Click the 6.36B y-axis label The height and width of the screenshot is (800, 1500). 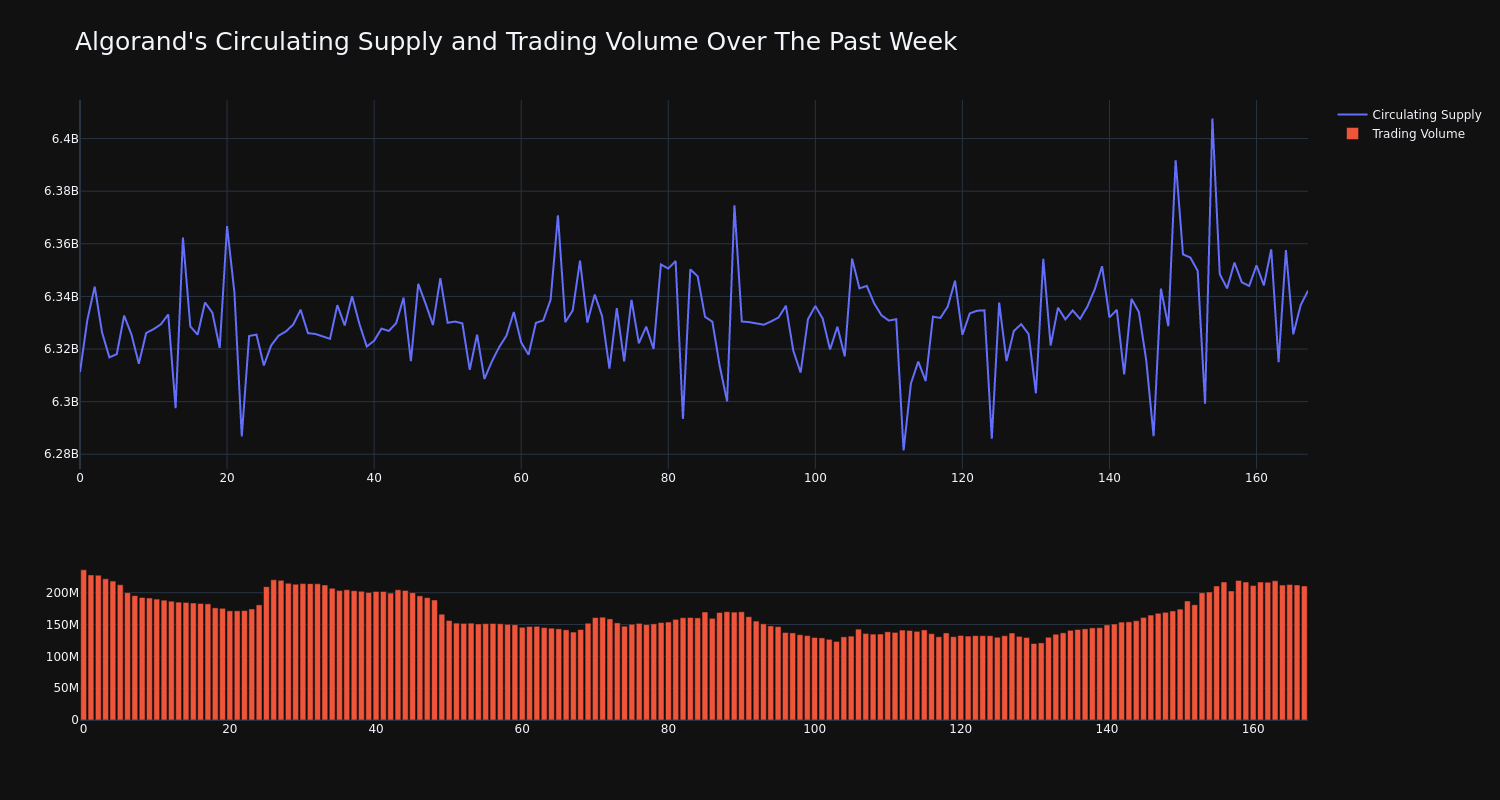click(61, 244)
